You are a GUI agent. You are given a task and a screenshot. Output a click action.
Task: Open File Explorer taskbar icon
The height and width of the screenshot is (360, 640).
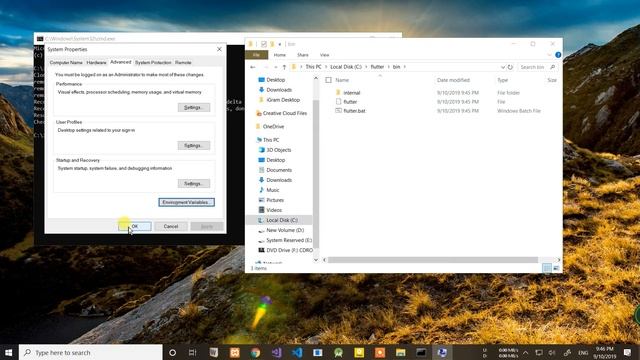coord(400,352)
